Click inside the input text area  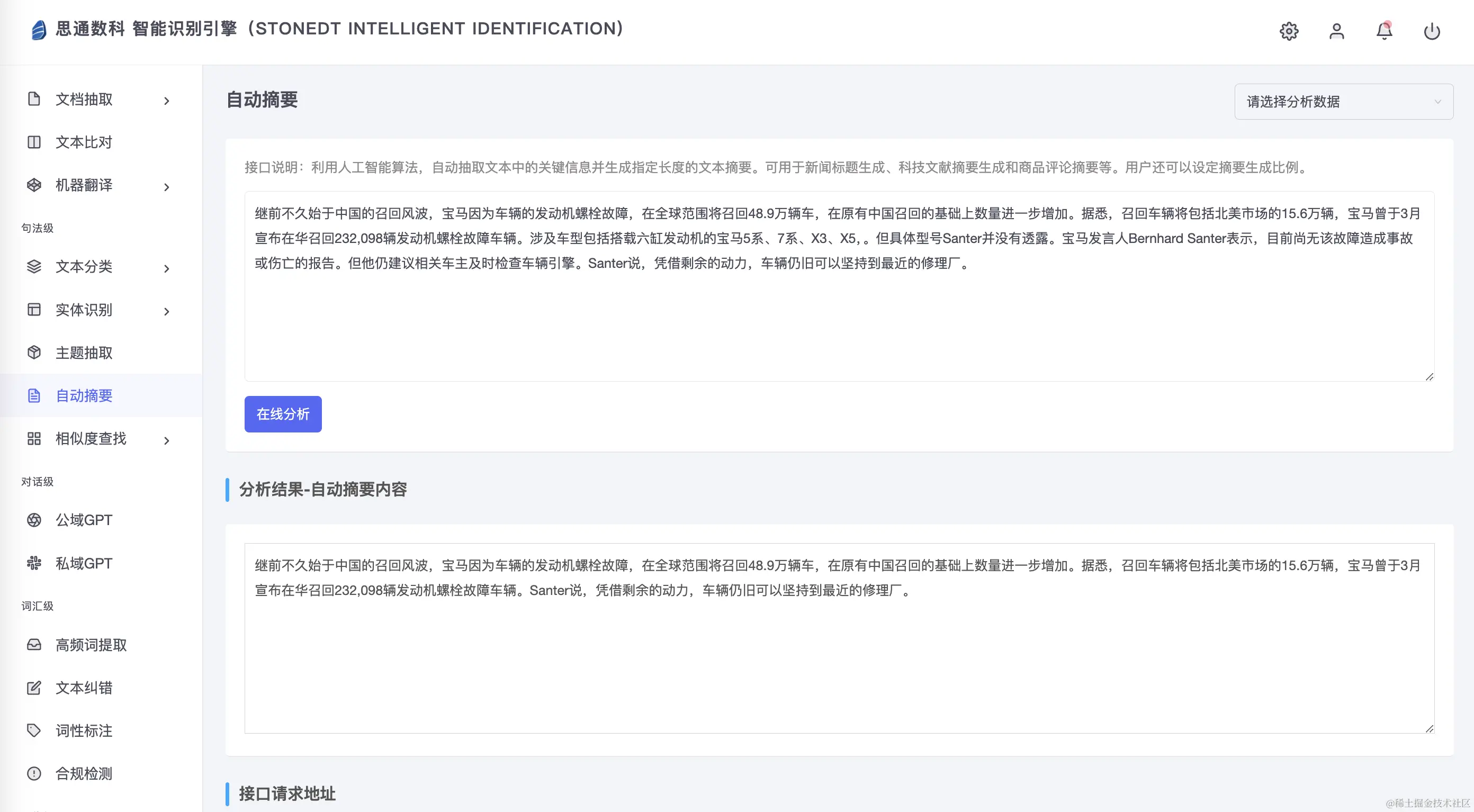pos(838,320)
